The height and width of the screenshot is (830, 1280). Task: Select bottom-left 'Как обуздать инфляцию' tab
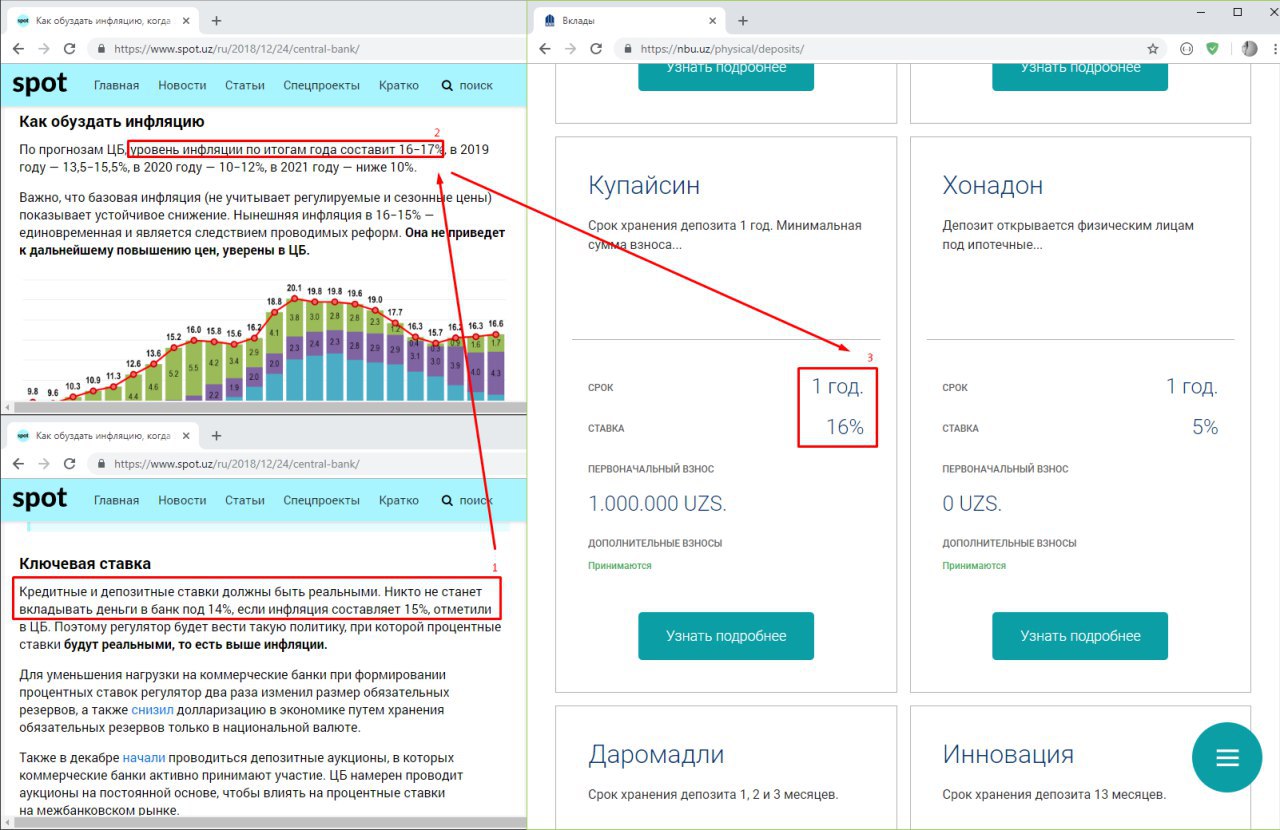click(x=103, y=436)
